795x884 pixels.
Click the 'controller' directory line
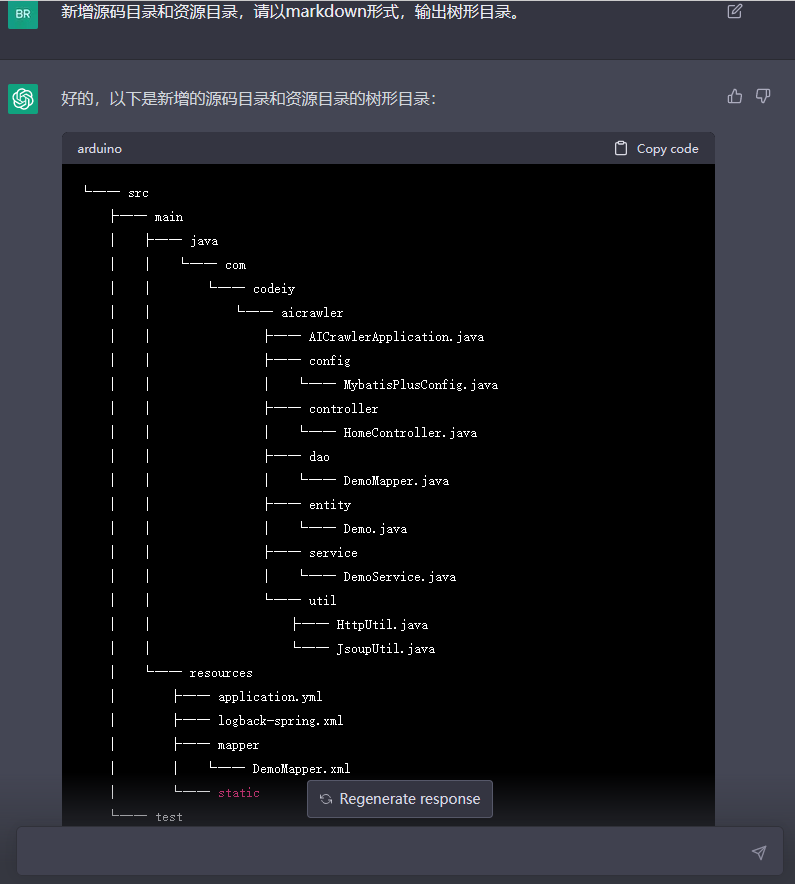pos(343,409)
